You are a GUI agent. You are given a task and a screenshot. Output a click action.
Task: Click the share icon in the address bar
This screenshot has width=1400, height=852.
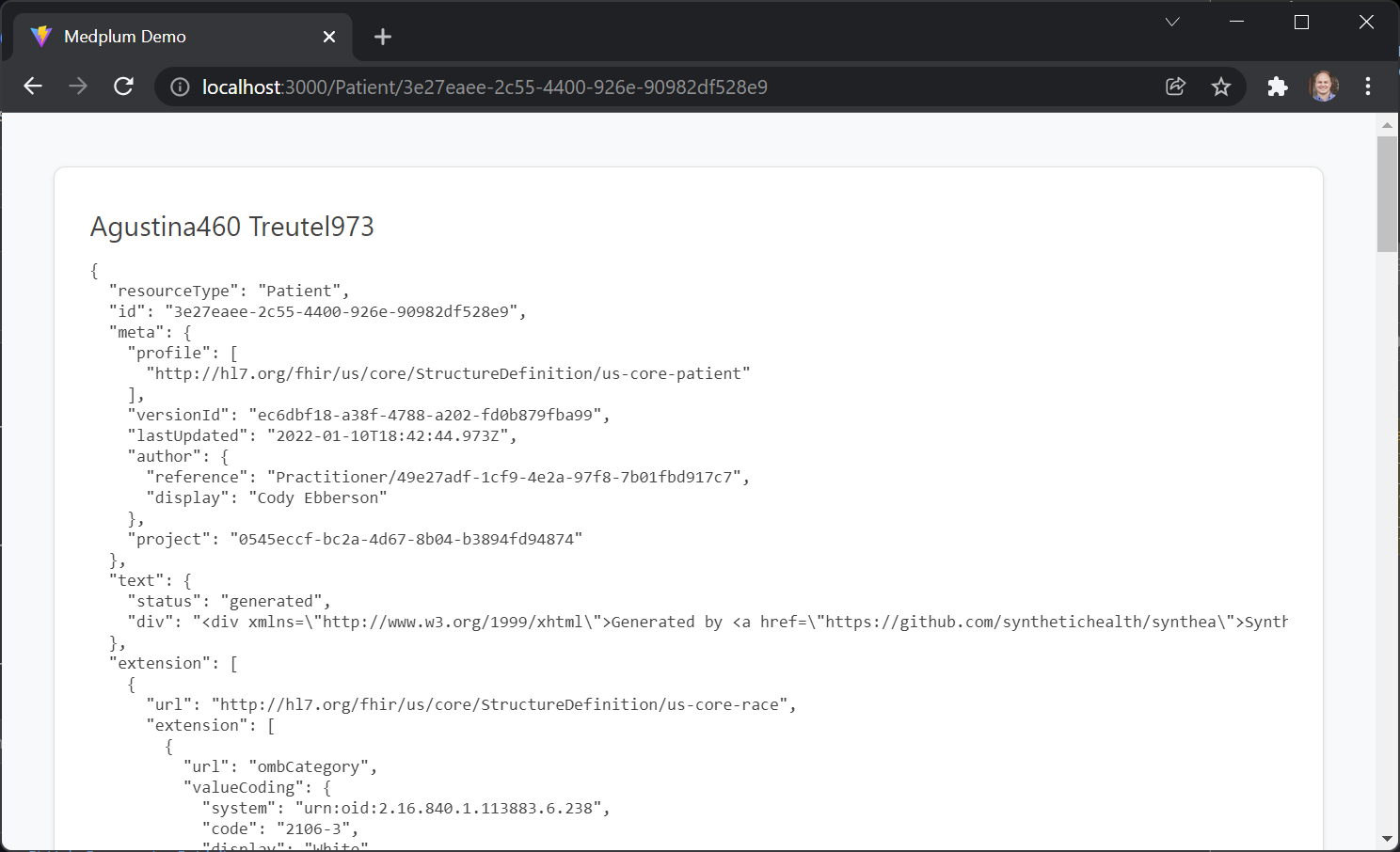click(x=1174, y=86)
